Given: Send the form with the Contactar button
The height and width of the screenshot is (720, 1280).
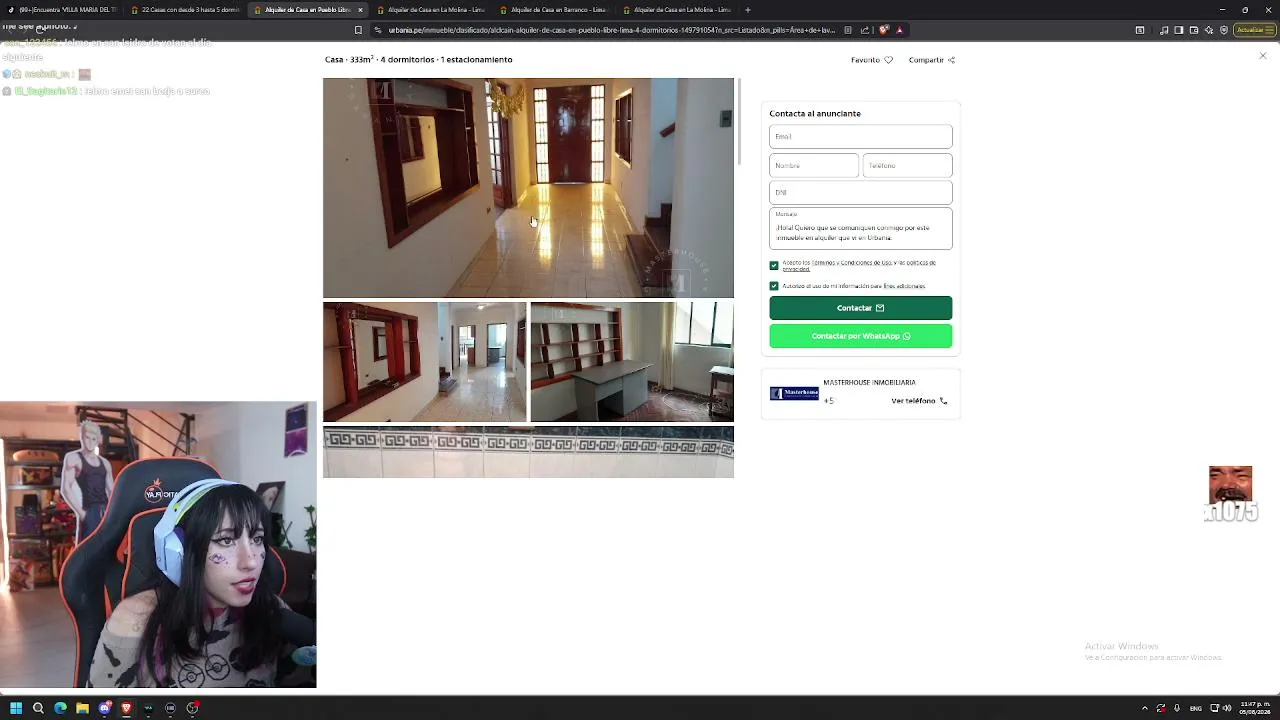Looking at the screenshot, I should 860,308.
